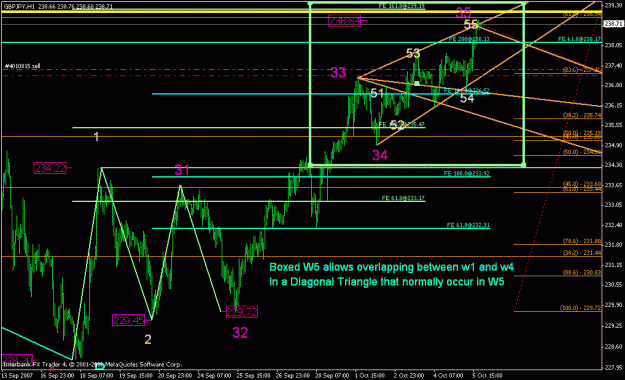Image resolution: width=625 pixels, height=380 pixels.
Task: Click the magenta wave label 32
Action: 240,332
